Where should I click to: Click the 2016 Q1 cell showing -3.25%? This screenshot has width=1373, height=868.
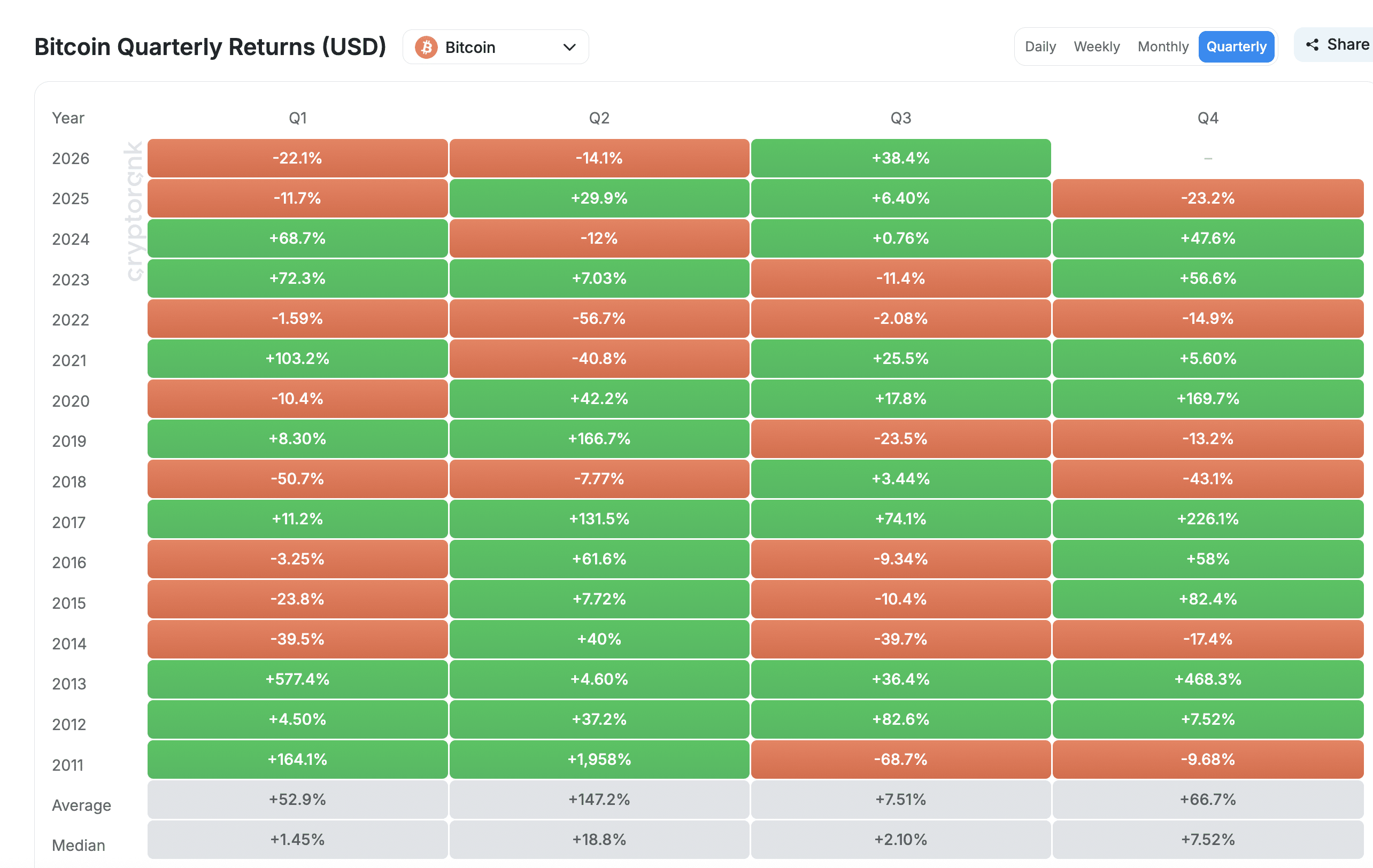click(x=298, y=559)
